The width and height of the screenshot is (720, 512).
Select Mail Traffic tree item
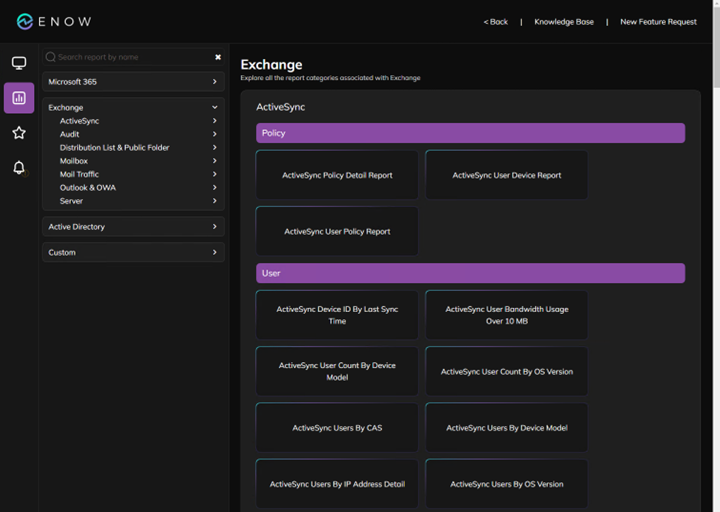pyautogui.click(x=79, y=174)
